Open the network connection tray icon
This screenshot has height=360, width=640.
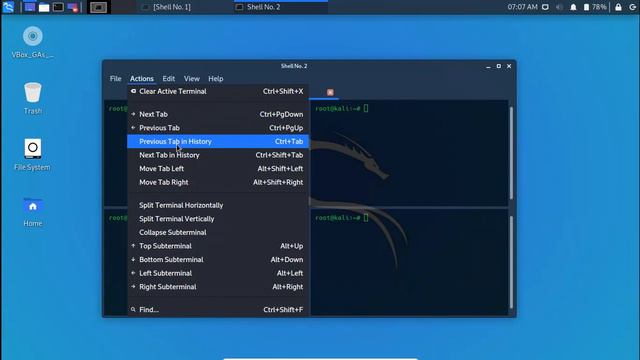pyautogui.click(x=545, y=7)
